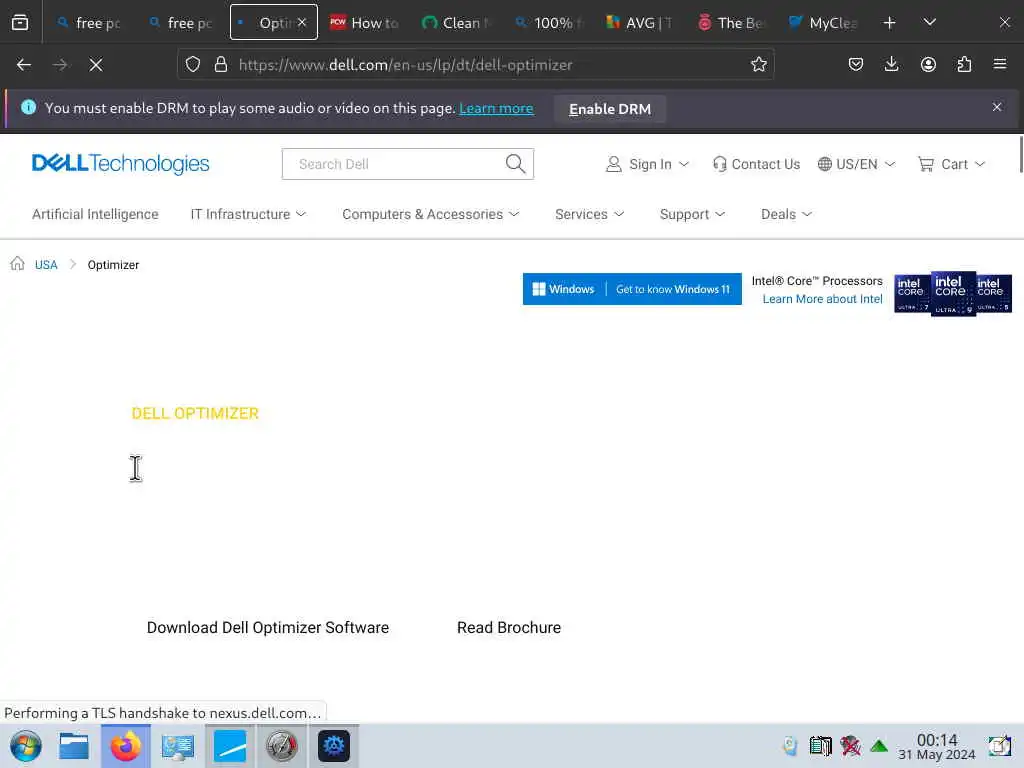Go back to the previous page

click(x=24, y=65)
